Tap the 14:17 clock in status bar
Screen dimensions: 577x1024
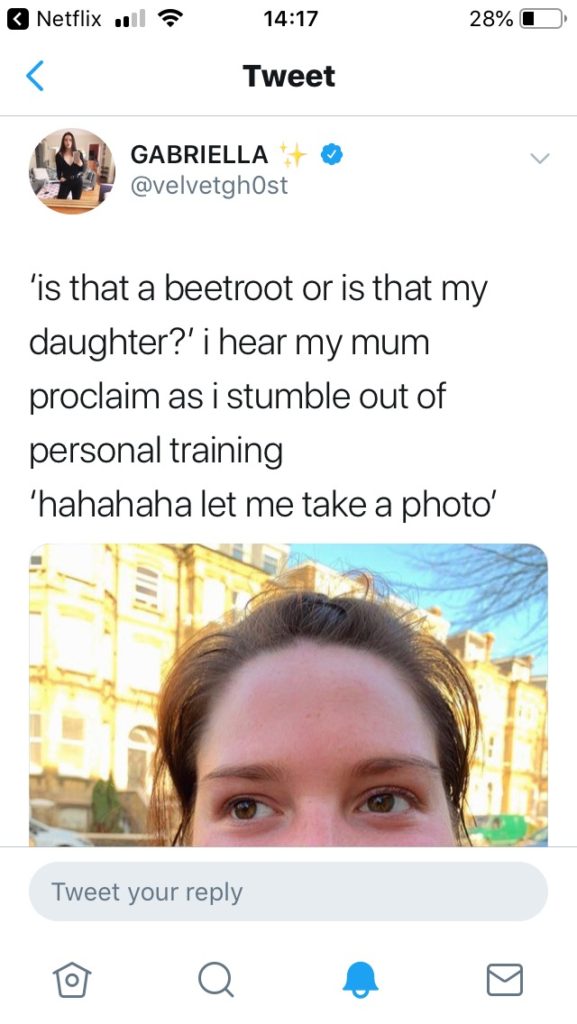[290, 19]
